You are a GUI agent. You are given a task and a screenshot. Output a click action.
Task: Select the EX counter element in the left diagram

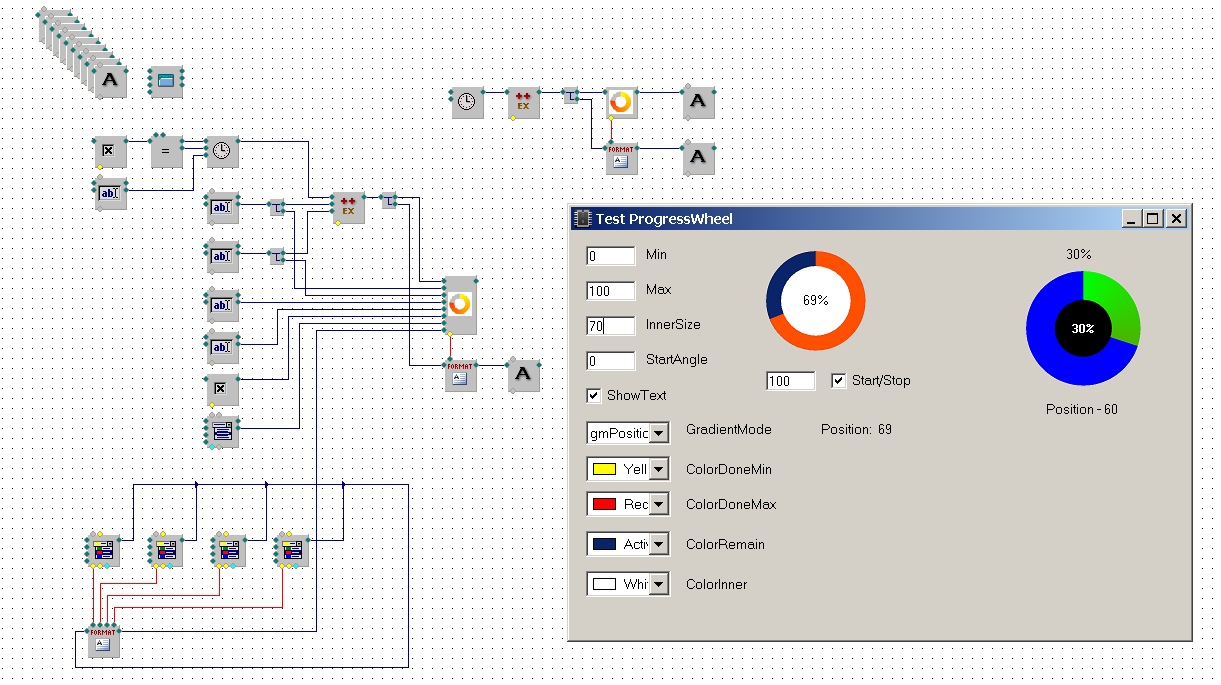(348, 206)
